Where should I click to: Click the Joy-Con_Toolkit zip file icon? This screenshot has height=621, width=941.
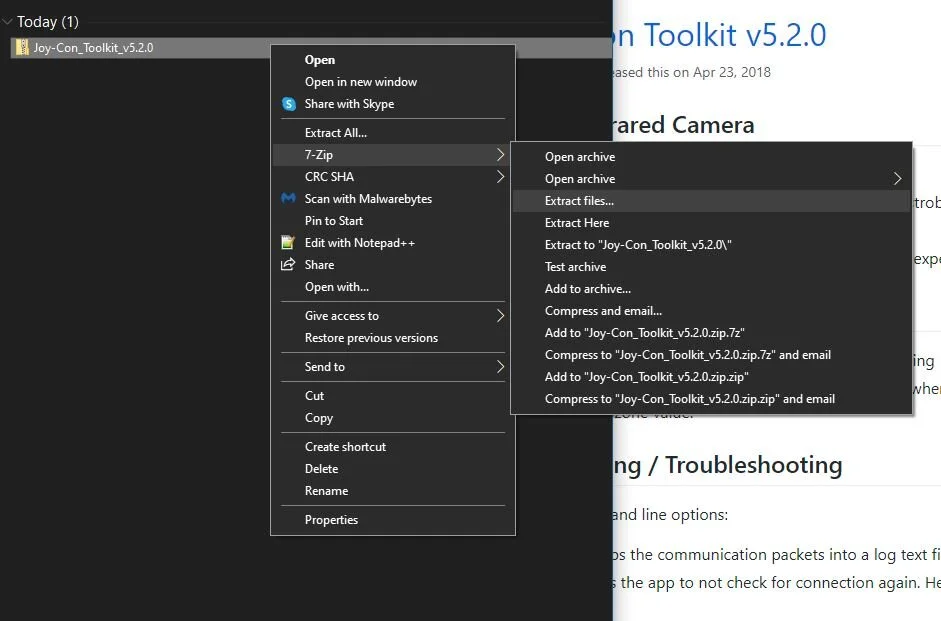coord(22,47)
